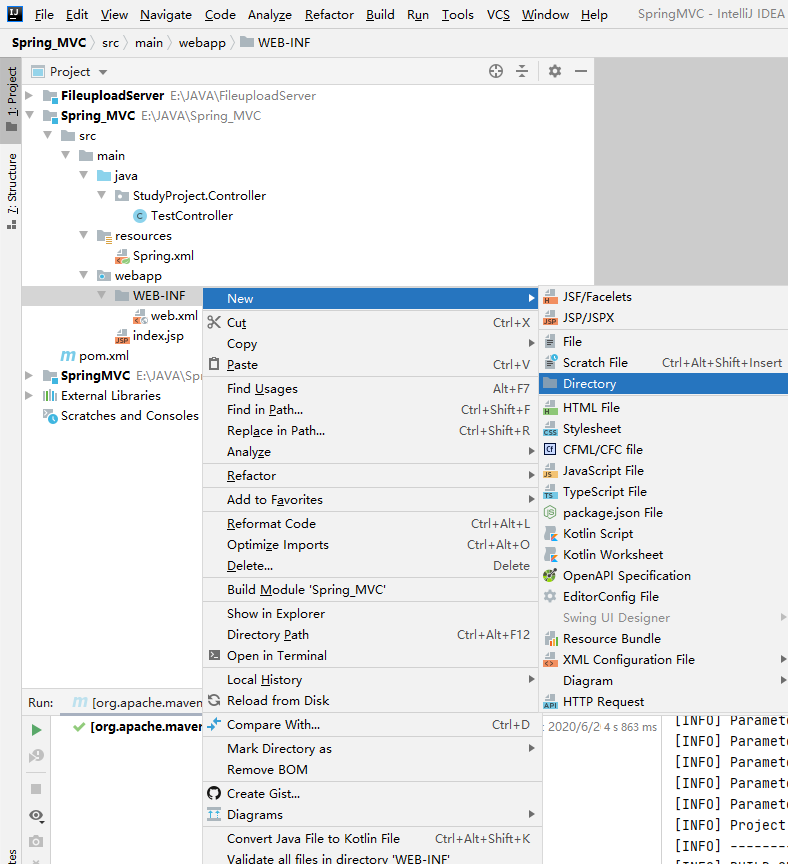Select TestController class in tree
The width and height of the screenshot is (788, 864).
[x=192, y=215]
